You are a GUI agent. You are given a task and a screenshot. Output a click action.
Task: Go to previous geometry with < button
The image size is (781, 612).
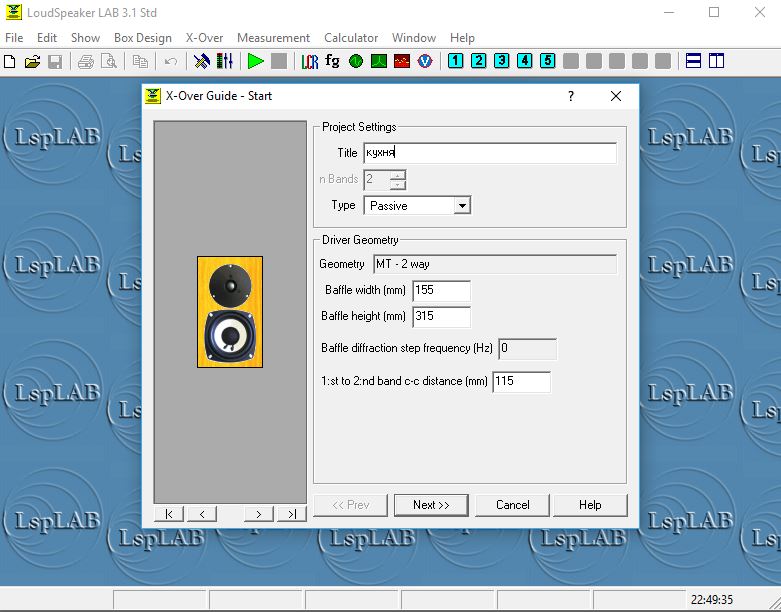(202, 514)
